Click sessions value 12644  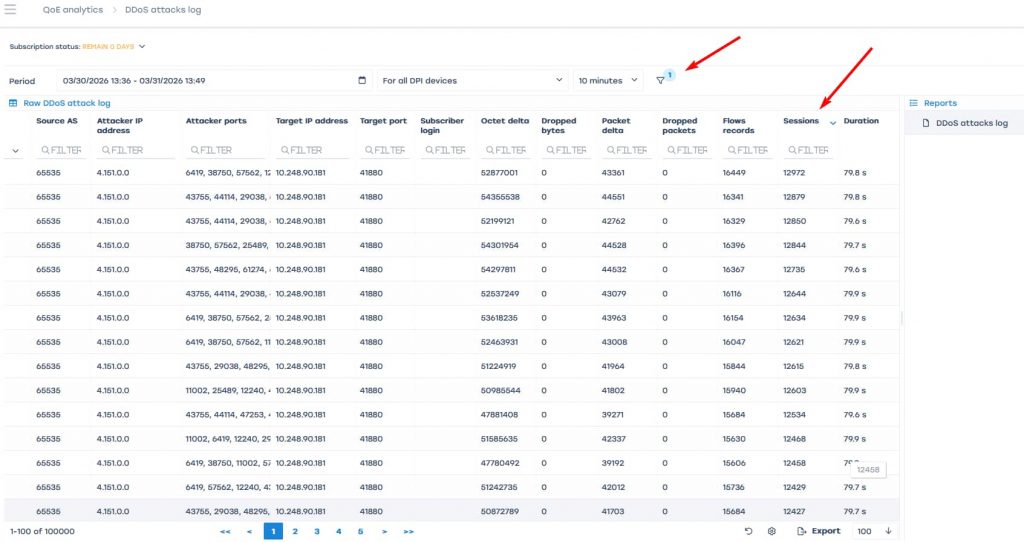coord(794,294)
